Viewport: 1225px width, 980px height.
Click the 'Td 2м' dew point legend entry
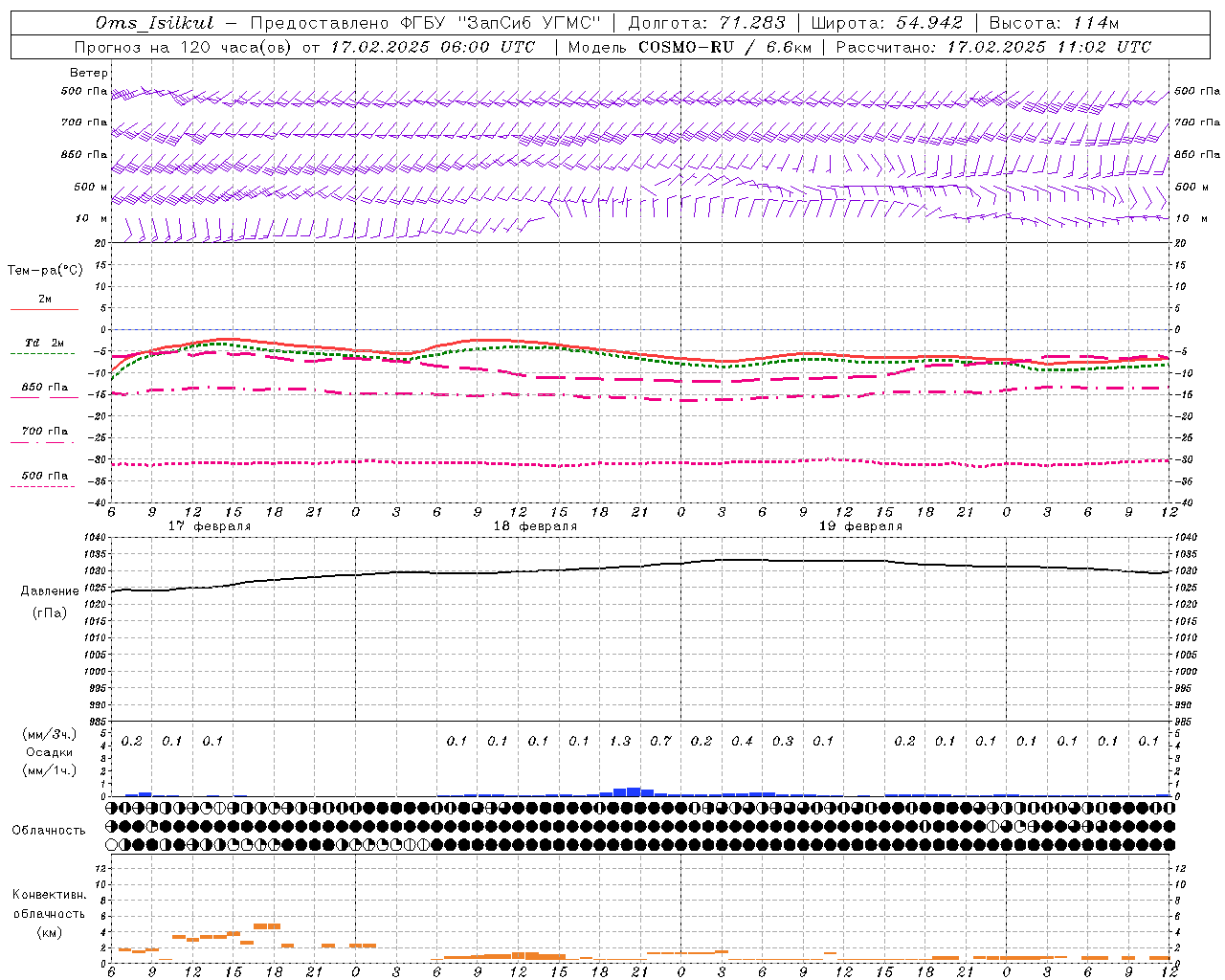(45, 343)
